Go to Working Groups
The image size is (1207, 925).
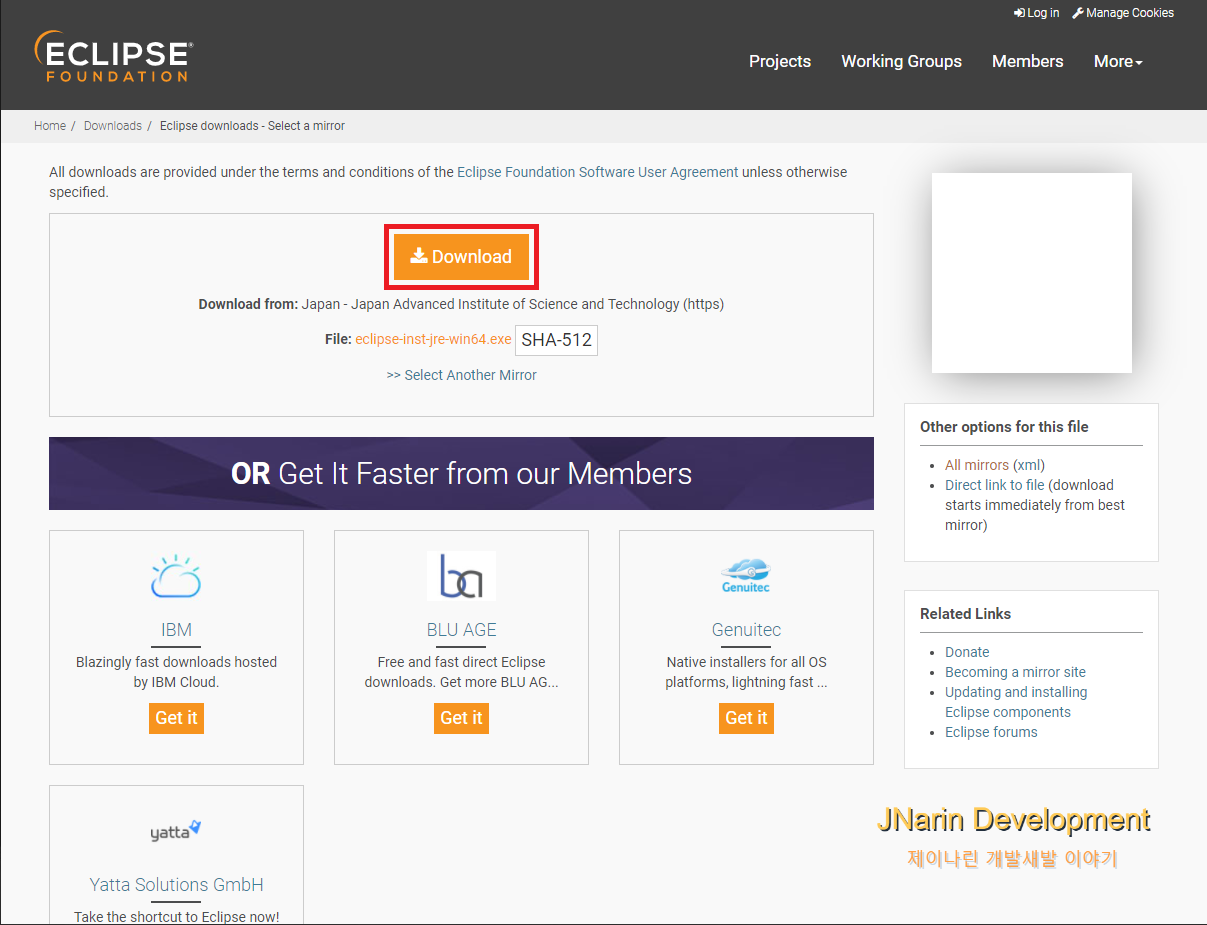pos(901,61)
